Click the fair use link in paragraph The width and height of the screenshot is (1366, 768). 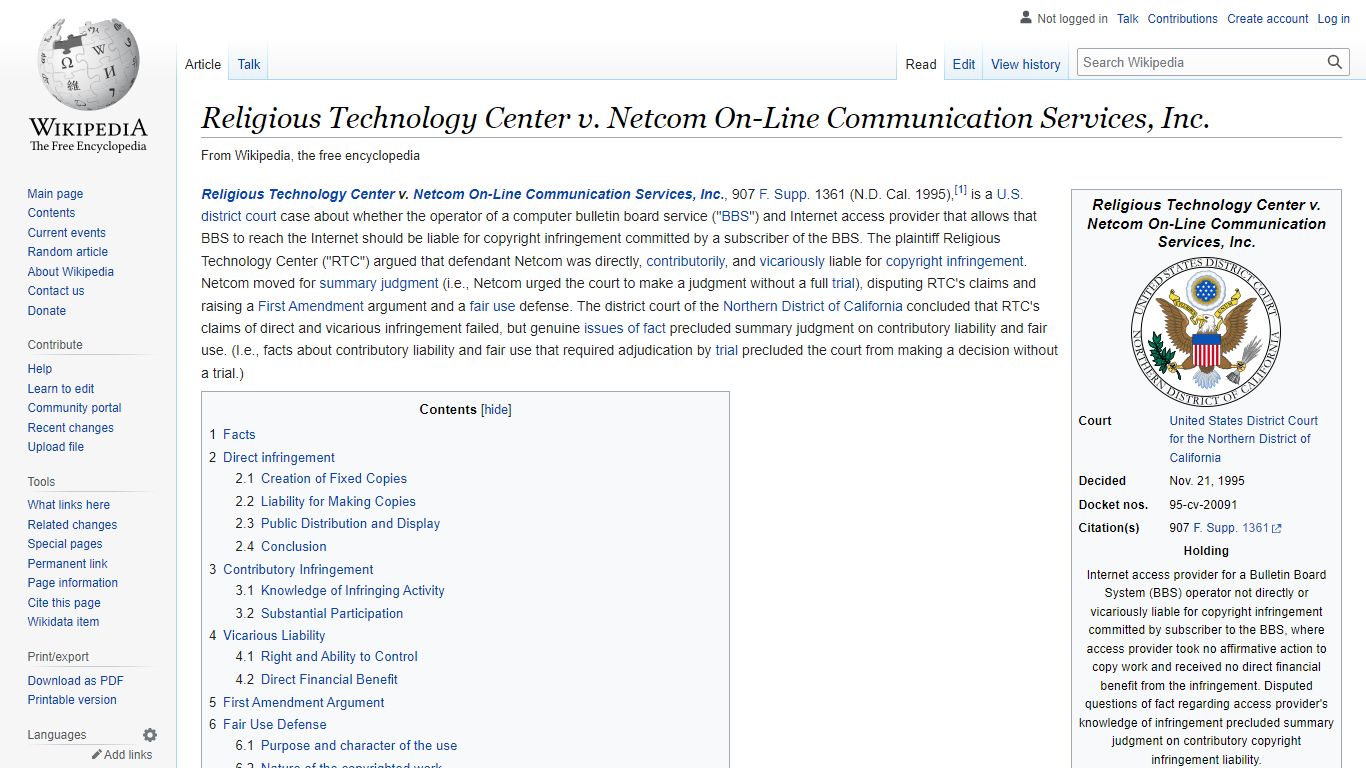(493, 306)
